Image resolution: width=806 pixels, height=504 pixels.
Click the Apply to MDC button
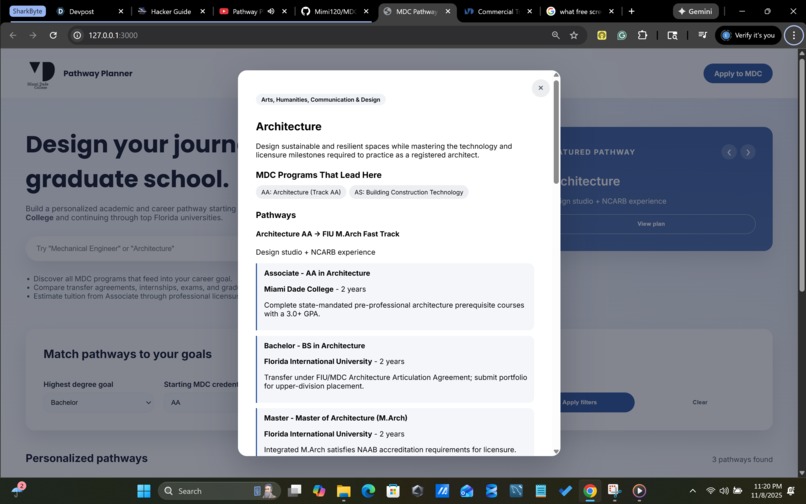click(x=738, y=74)
